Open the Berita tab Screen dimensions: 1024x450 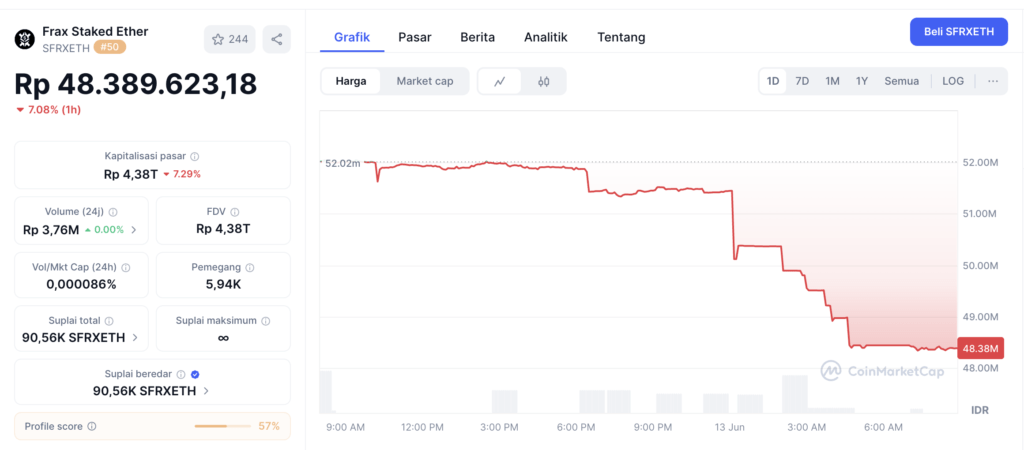[x=477, y=37]
